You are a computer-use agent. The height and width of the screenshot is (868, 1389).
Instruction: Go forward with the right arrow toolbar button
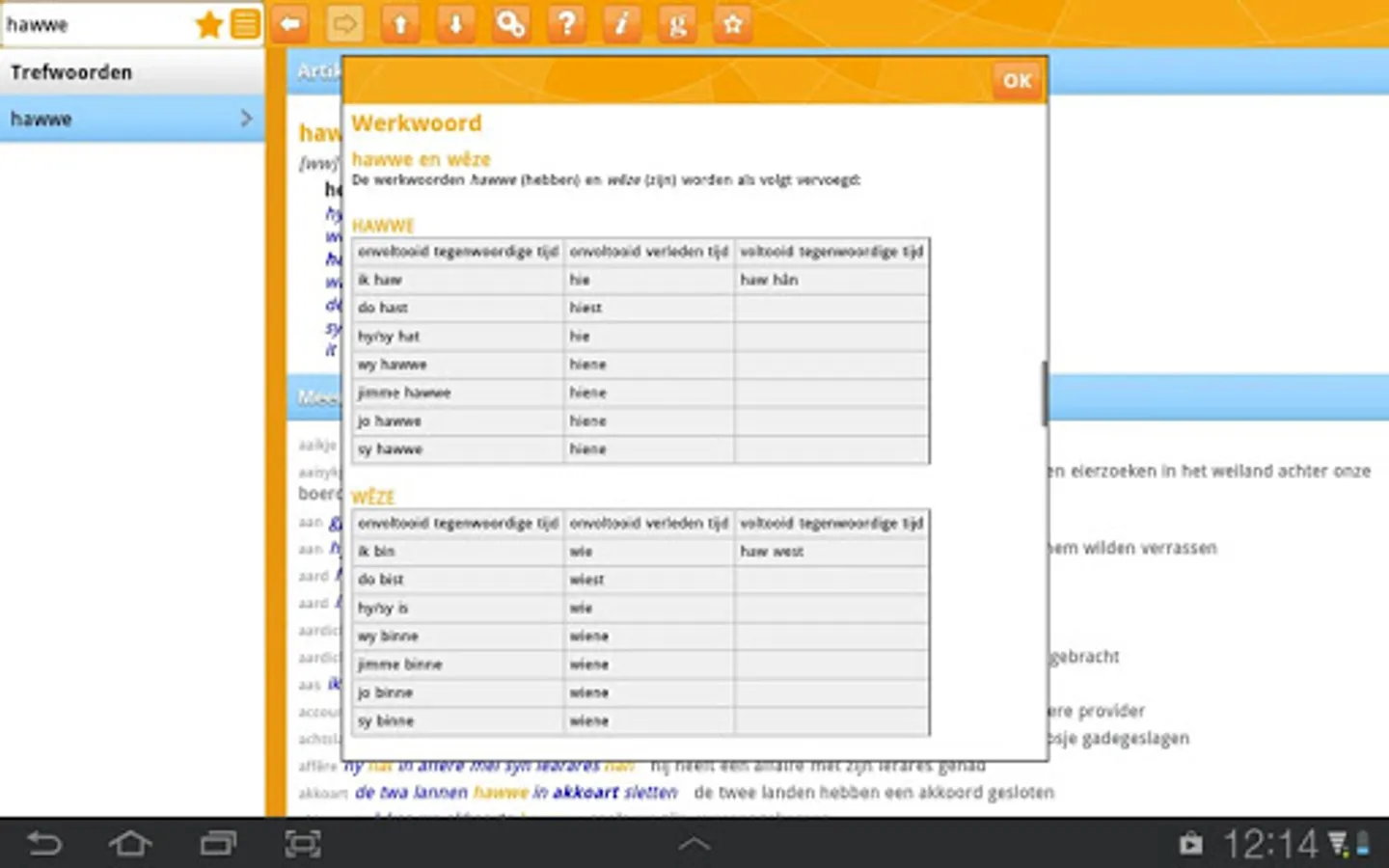pos(344,24)
